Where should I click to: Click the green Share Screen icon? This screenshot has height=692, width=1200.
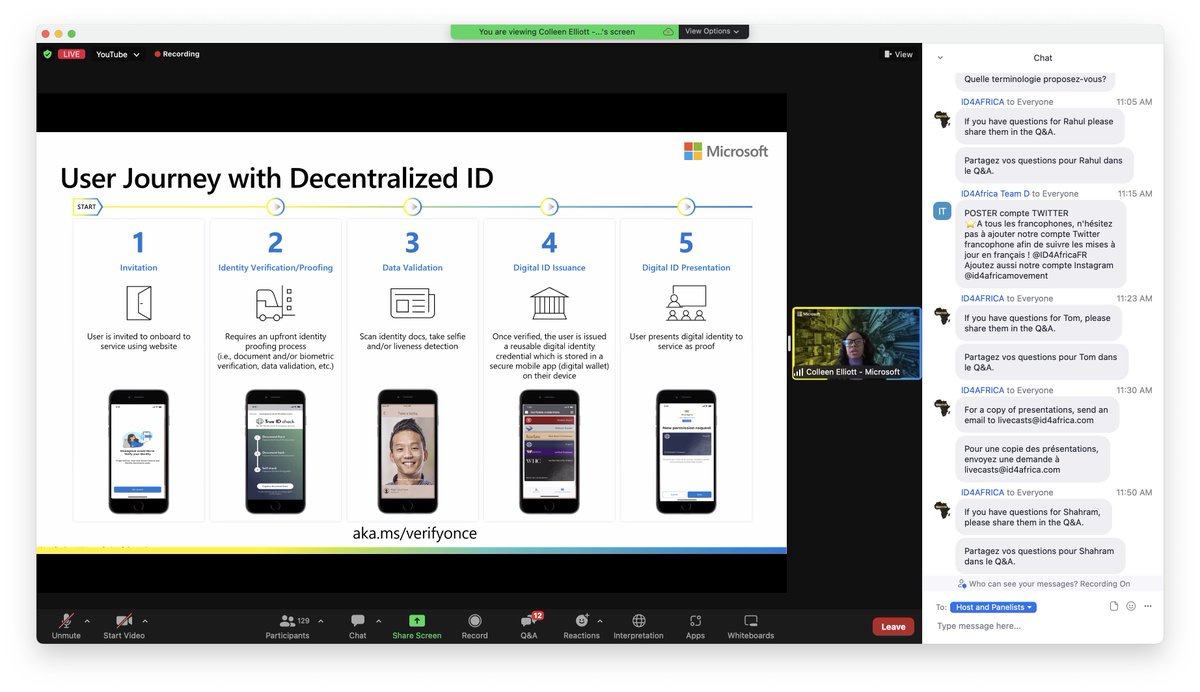click(417, 621)
